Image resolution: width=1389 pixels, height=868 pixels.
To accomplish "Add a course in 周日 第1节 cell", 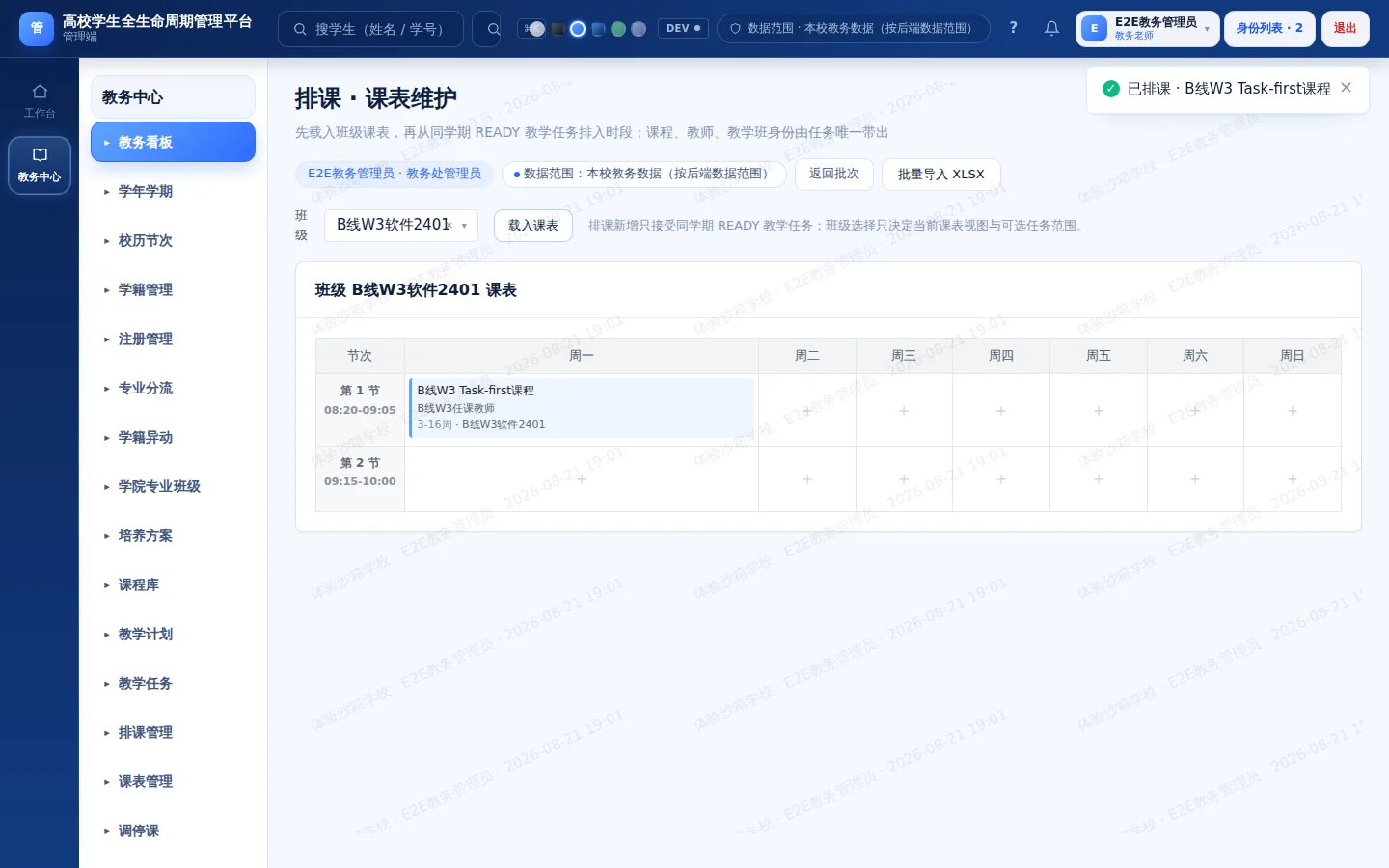I will click(1293, 410).
